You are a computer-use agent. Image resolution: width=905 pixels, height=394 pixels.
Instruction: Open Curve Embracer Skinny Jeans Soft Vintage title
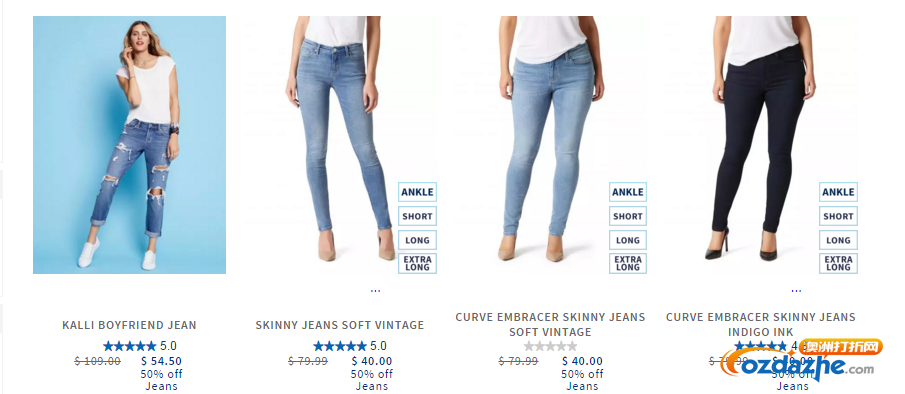(551, 324)
